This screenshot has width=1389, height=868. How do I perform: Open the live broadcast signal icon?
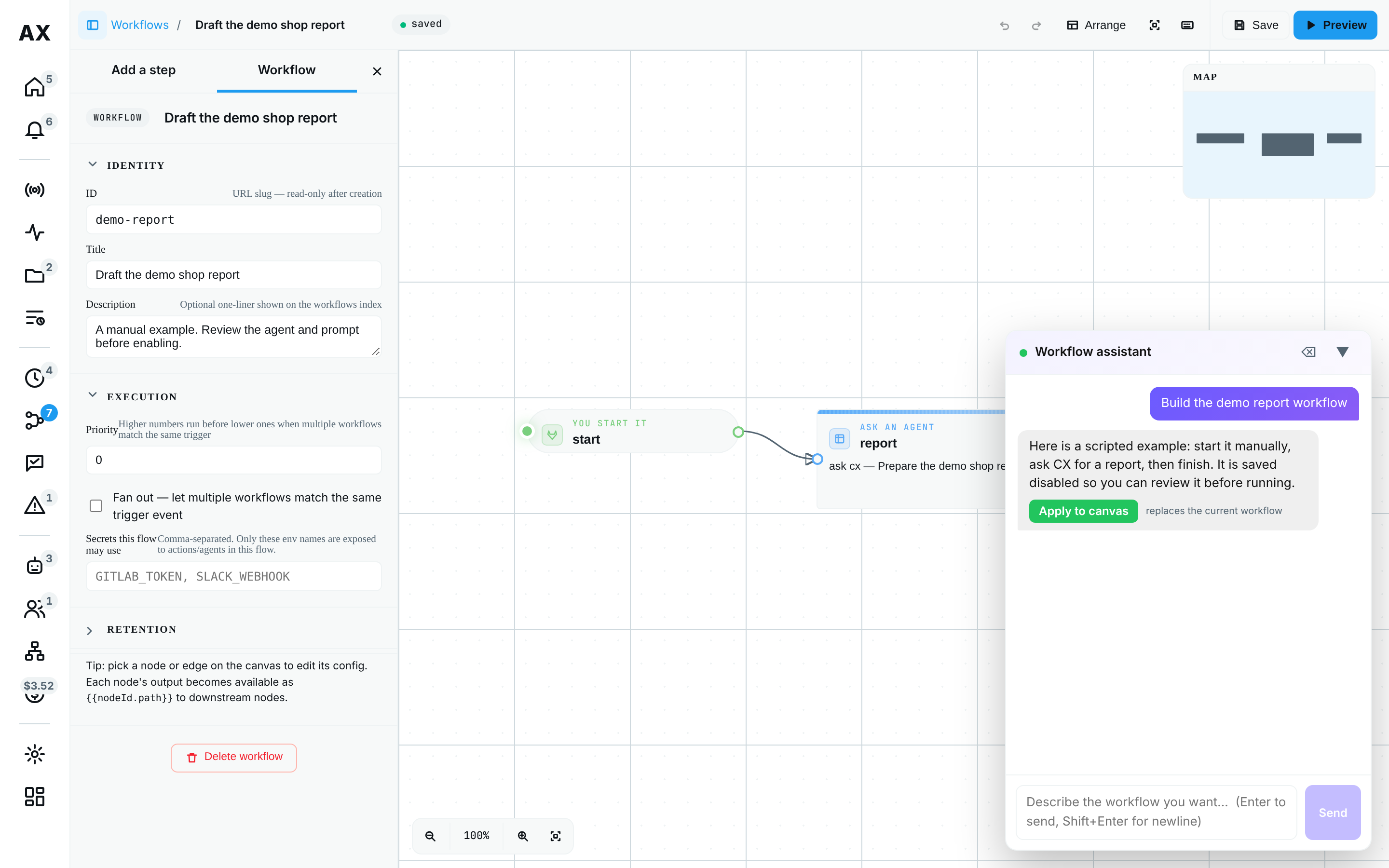(x=34, y=190)
